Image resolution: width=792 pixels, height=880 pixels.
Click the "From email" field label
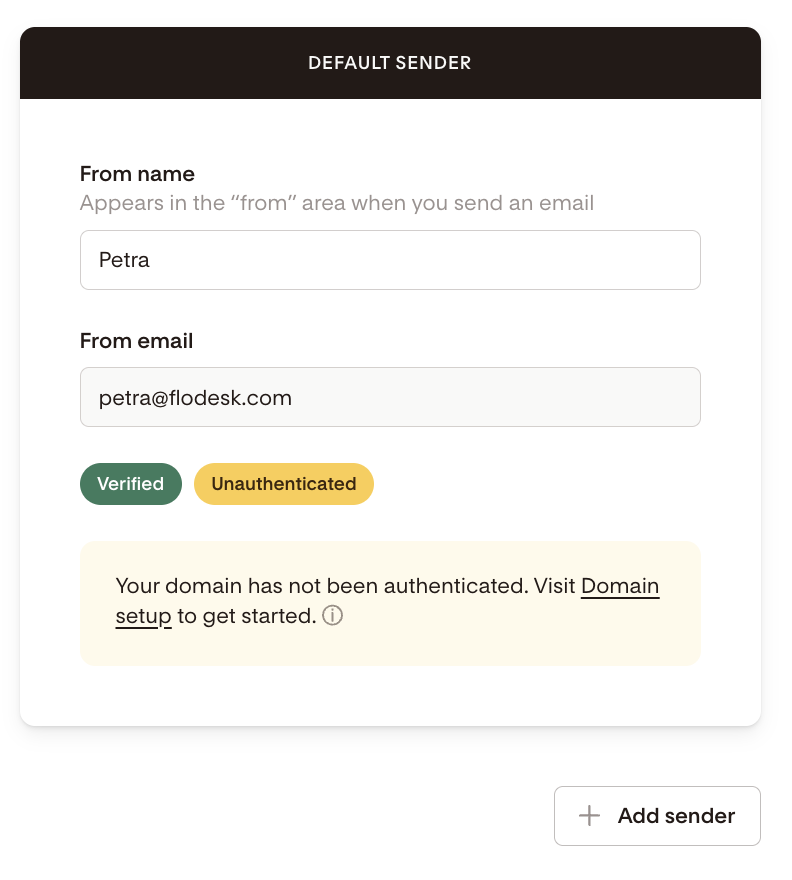click(136, 341)
